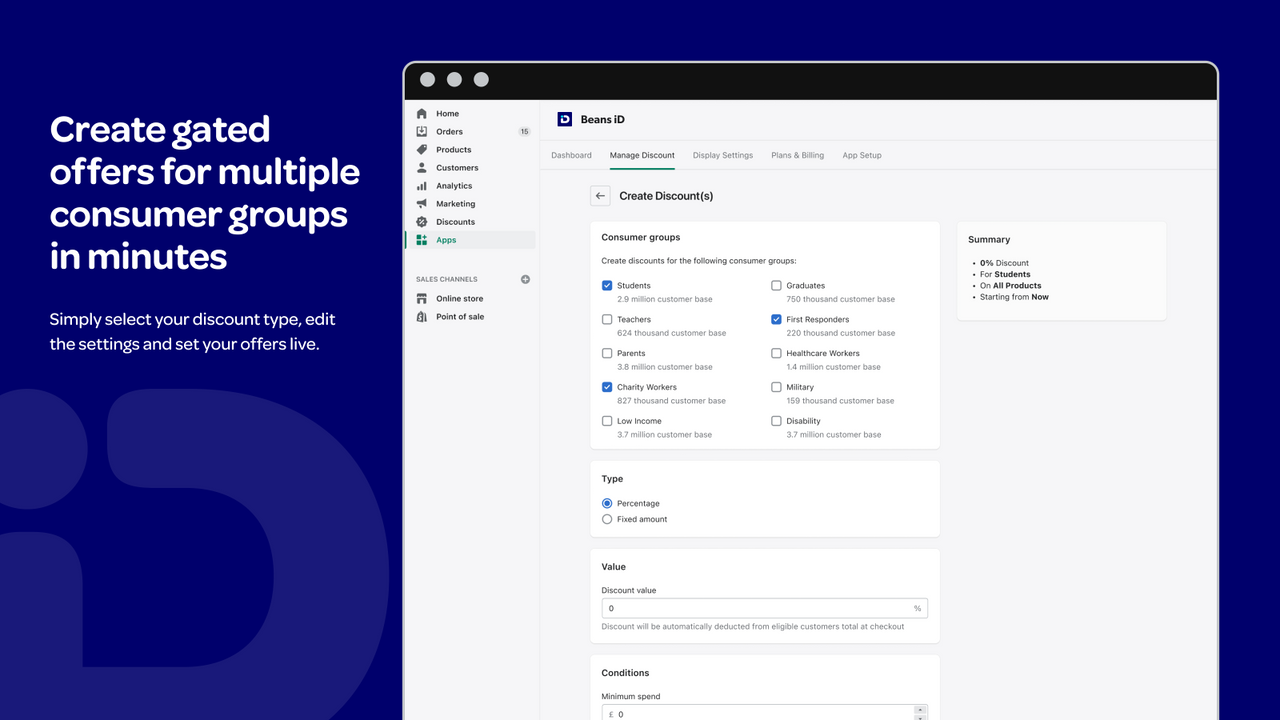The image size is (1280, 720).
Task: Click the Analytics bar chart icon
Action: coord(422,186)
